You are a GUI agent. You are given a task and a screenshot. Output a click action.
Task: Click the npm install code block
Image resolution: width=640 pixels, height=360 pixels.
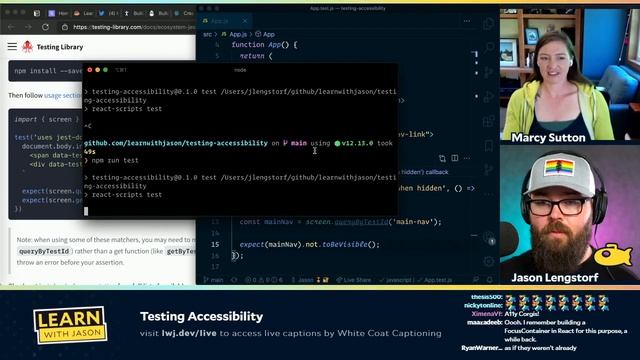pos(45,71)
